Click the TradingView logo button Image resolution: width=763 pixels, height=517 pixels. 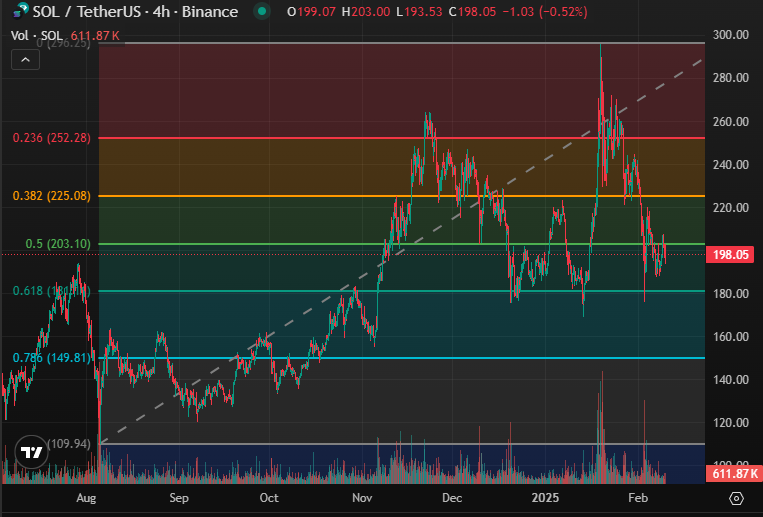pyautogui.click(x=32, y=452)
